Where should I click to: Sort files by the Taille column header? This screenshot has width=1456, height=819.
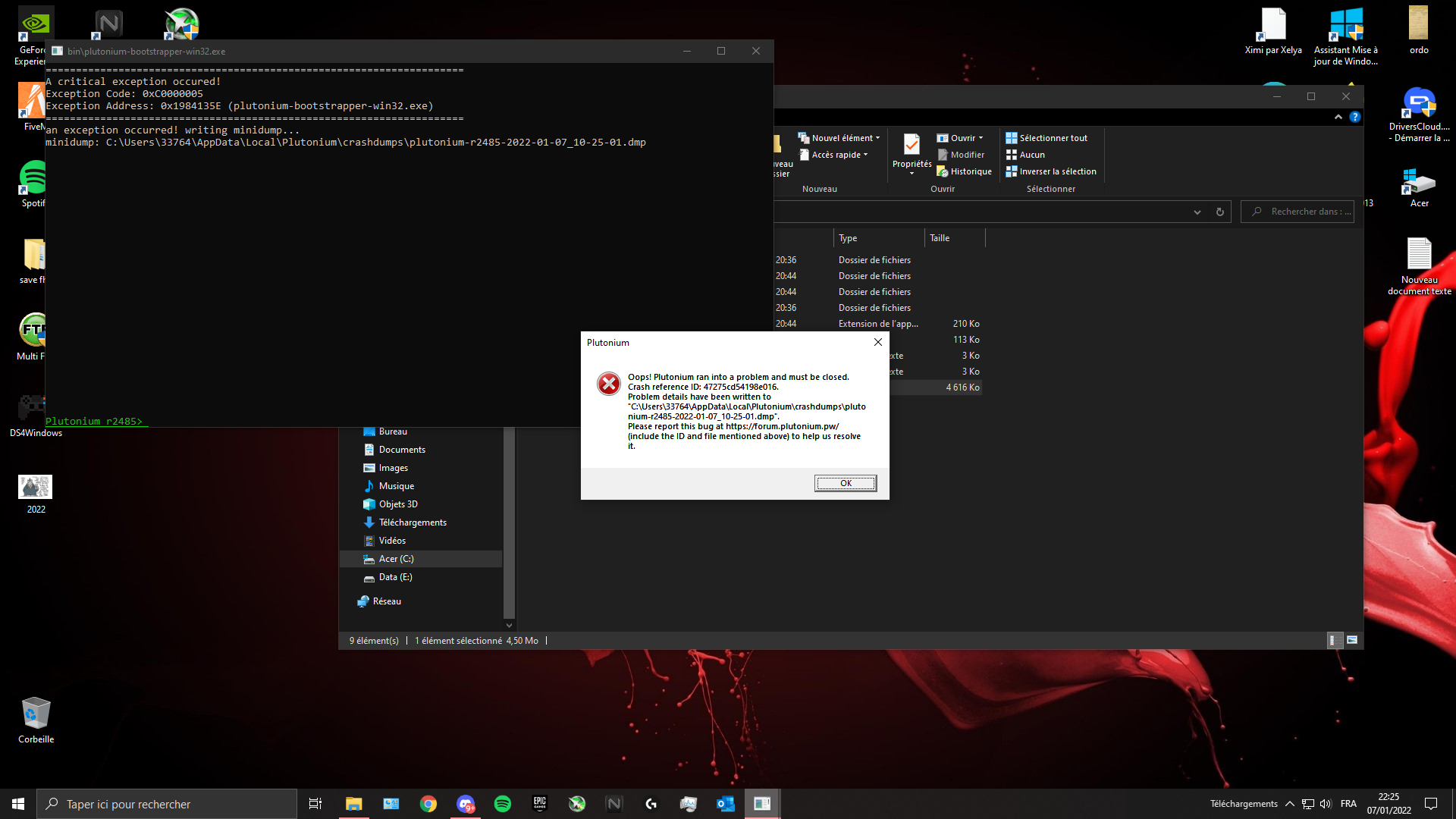(955, 238)
